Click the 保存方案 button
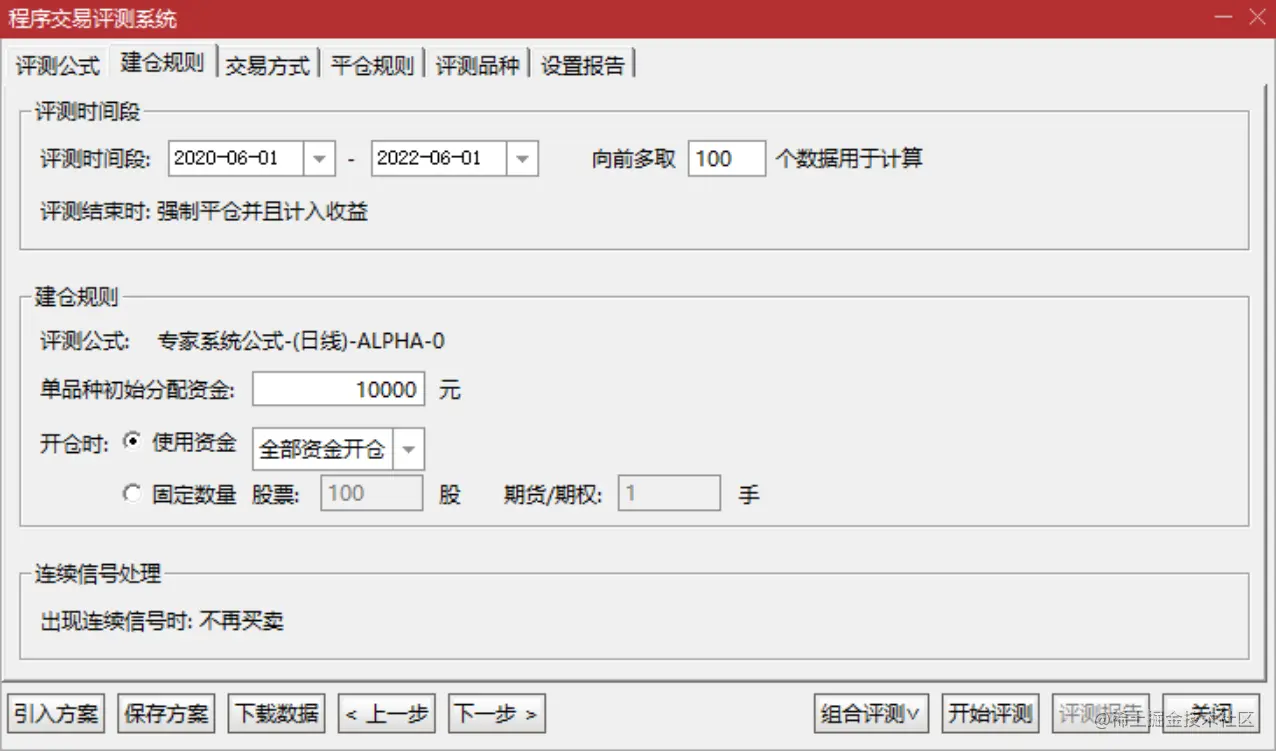Screen dimensions: 1276x751 pos(166,714)
